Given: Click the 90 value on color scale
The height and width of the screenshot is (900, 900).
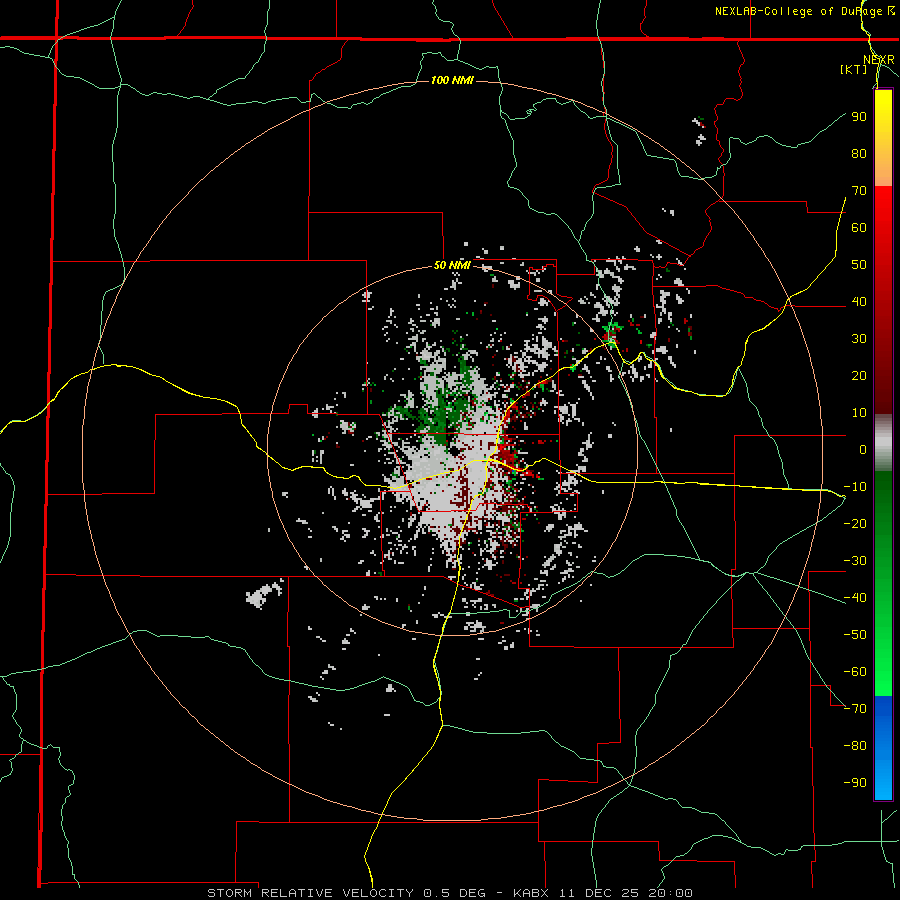Looking at the screenshot, I should tap(859, 117).
